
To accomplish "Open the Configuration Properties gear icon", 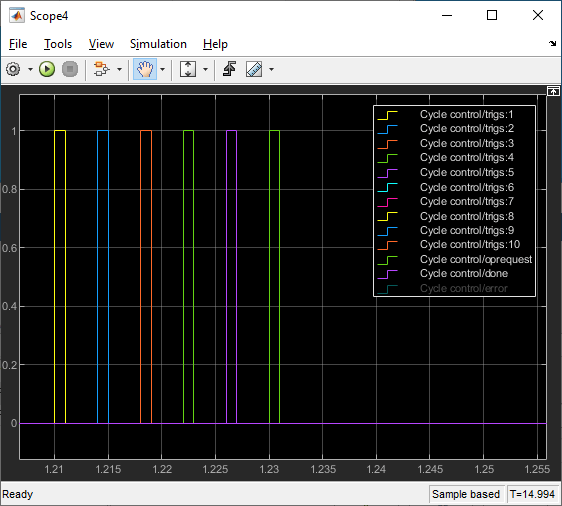I will 13,69.
